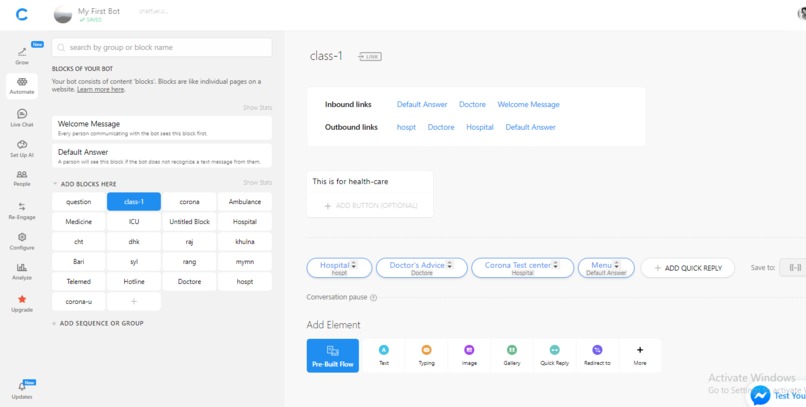Click the class-1 block title
Viewport: 806px width, 407px height.
pos(326,56)
